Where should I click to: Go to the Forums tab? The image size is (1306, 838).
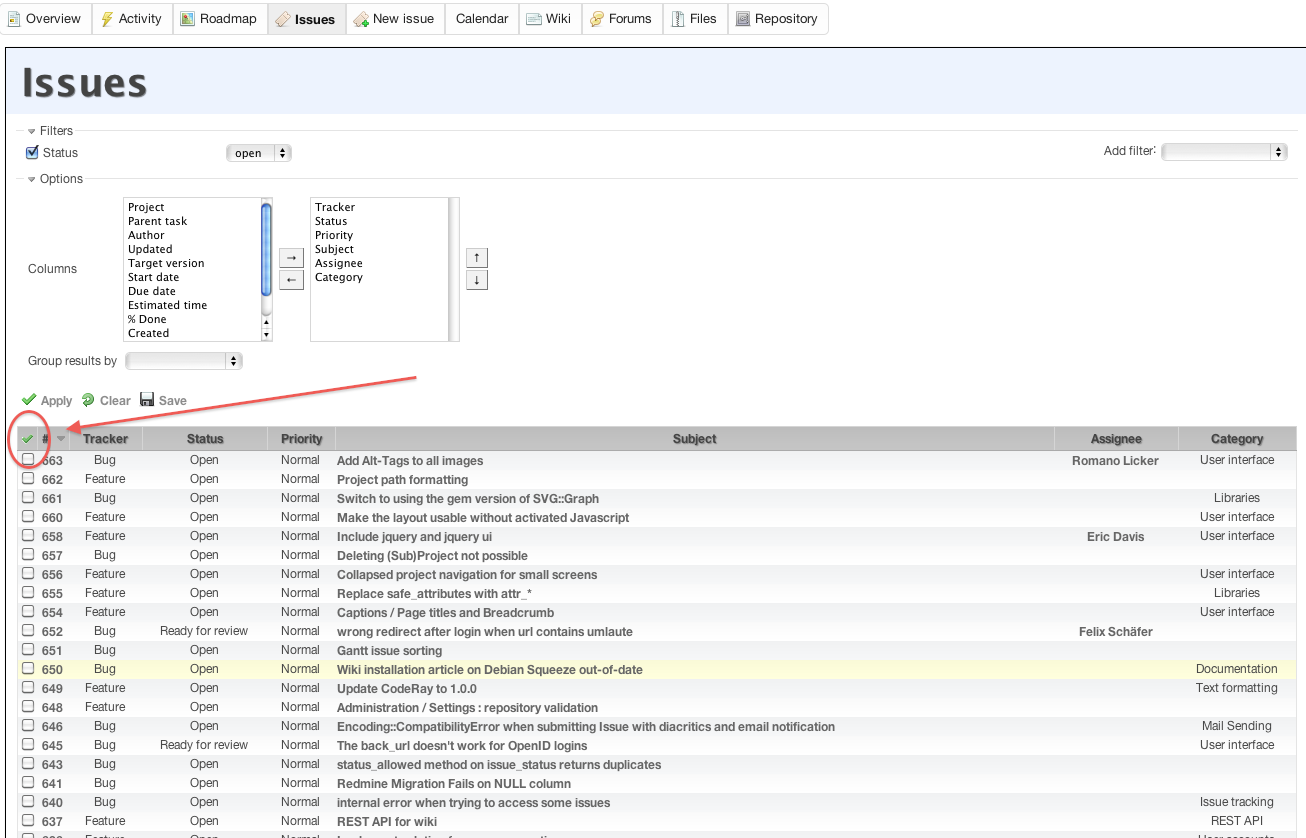621,18
